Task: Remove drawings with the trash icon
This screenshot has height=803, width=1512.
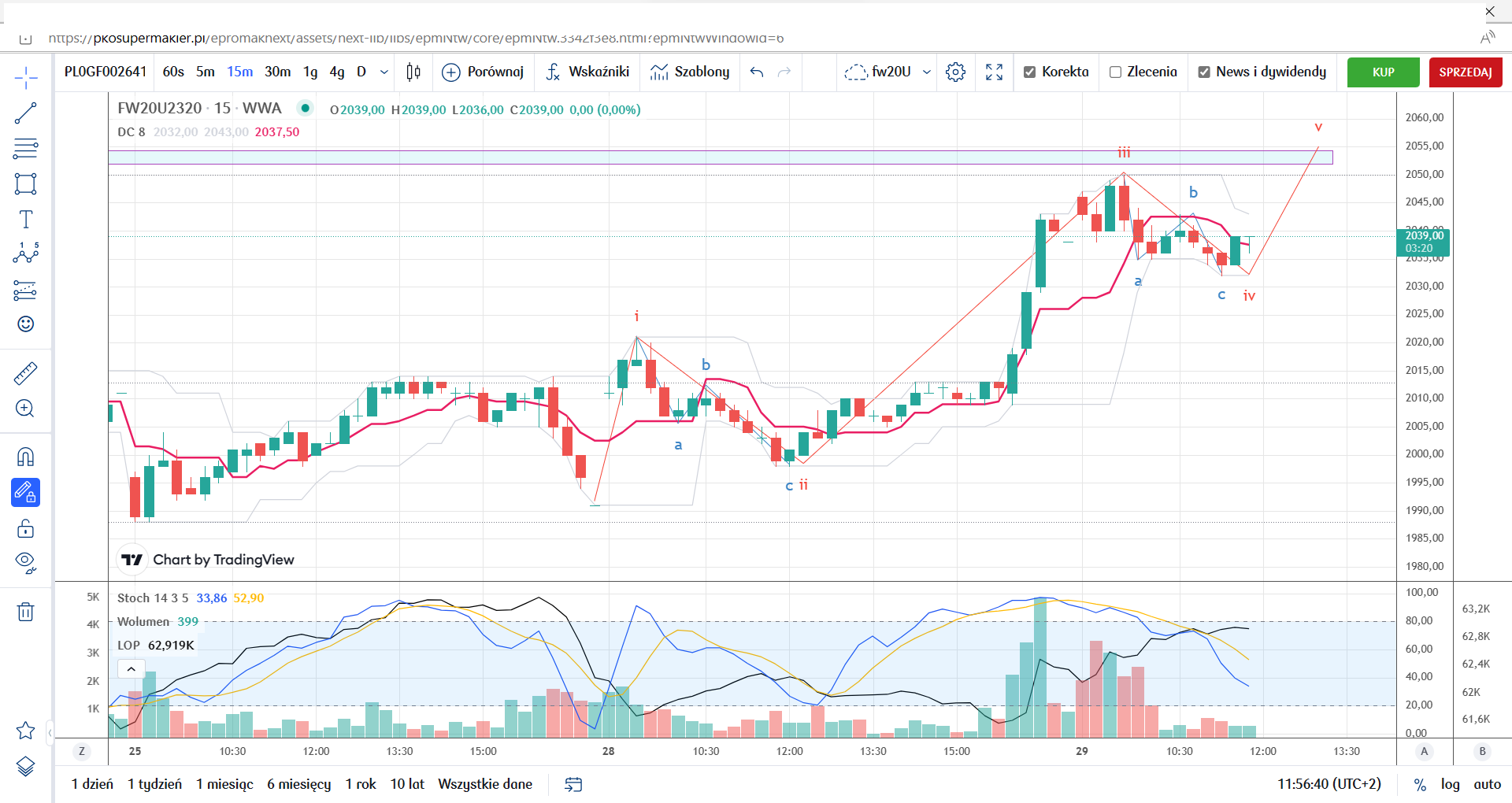Action: tap(25, 612)
